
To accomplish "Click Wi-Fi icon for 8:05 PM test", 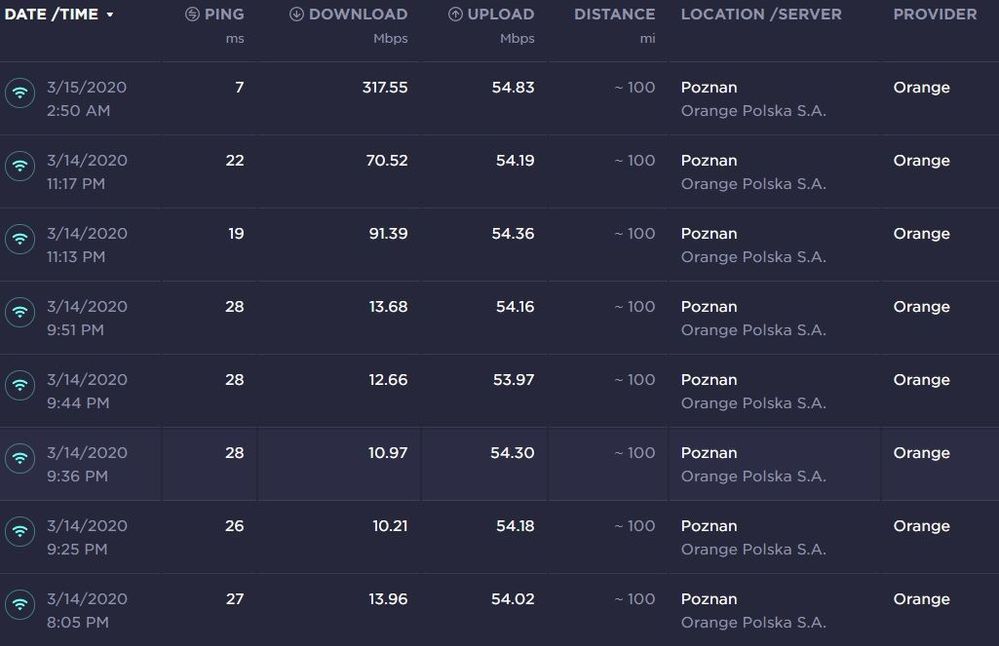I will click(x=20, y=604).
